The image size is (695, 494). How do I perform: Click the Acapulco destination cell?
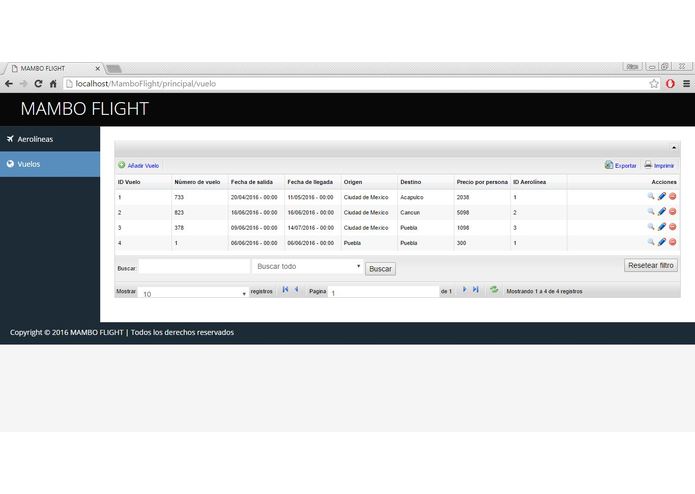412,198
